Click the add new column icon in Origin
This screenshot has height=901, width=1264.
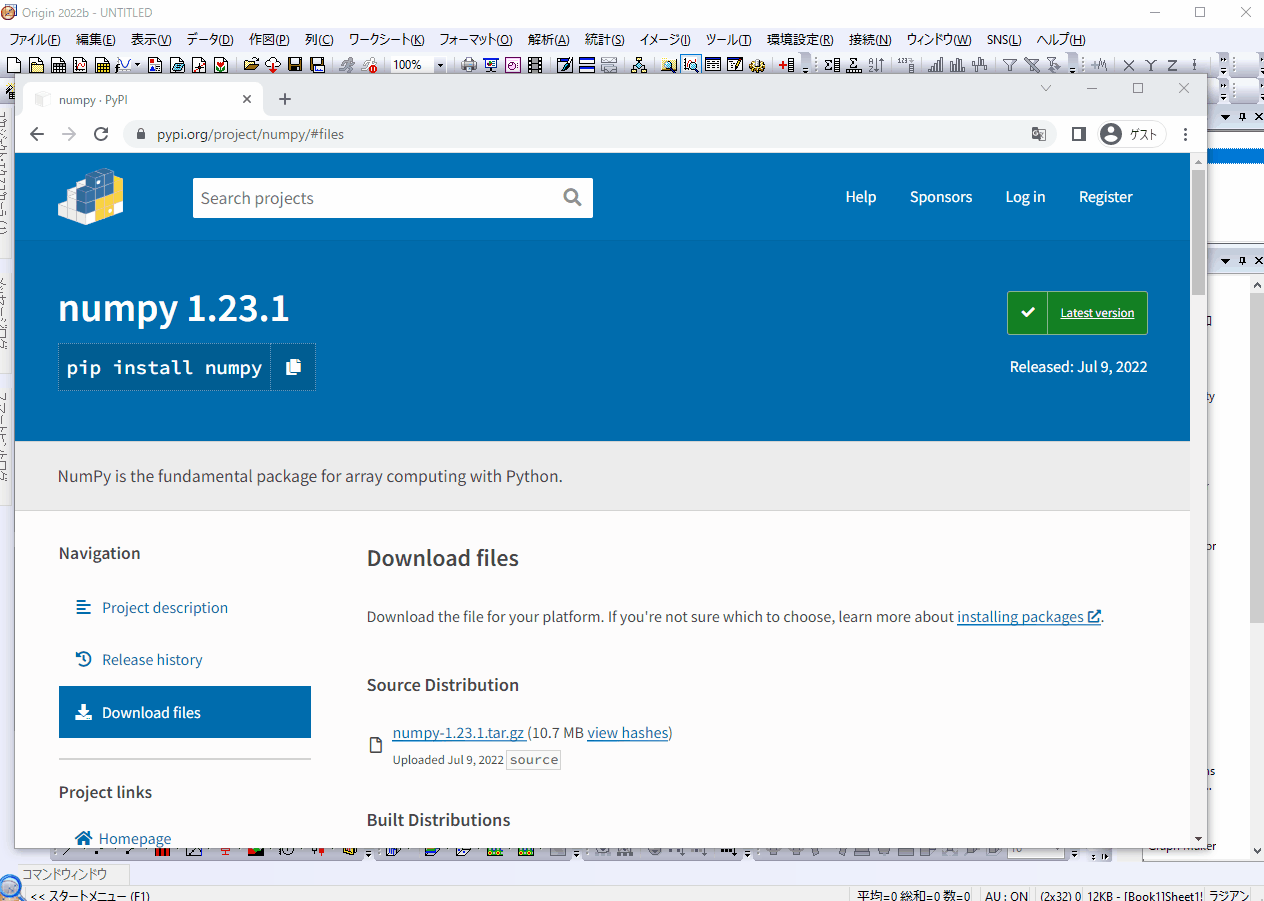click(786, 65)
